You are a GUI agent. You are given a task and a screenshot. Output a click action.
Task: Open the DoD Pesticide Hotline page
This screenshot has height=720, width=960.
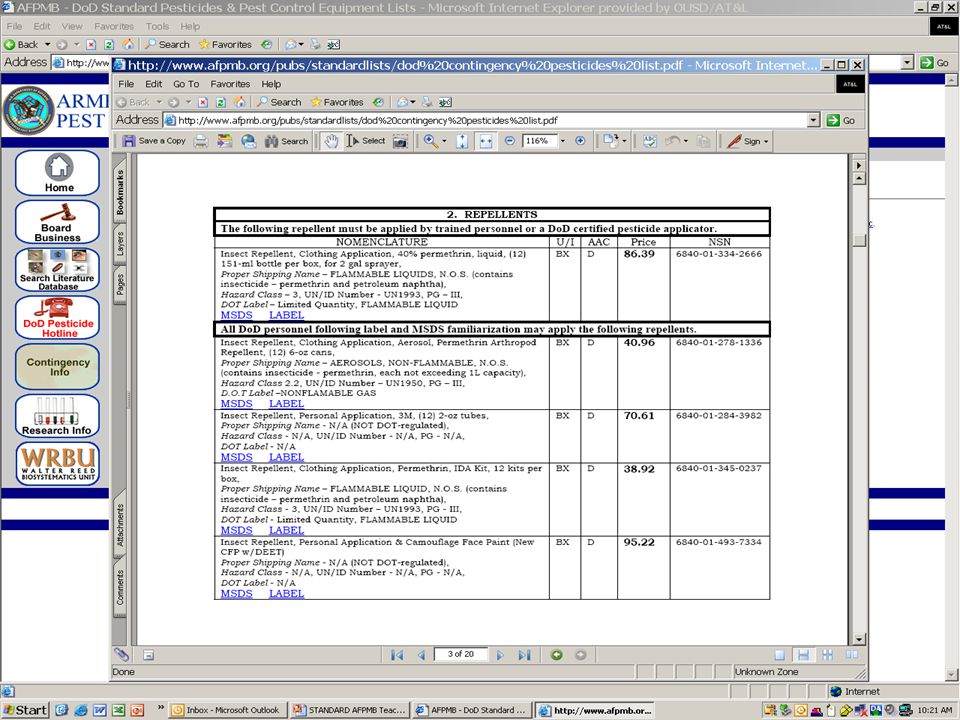58,318
